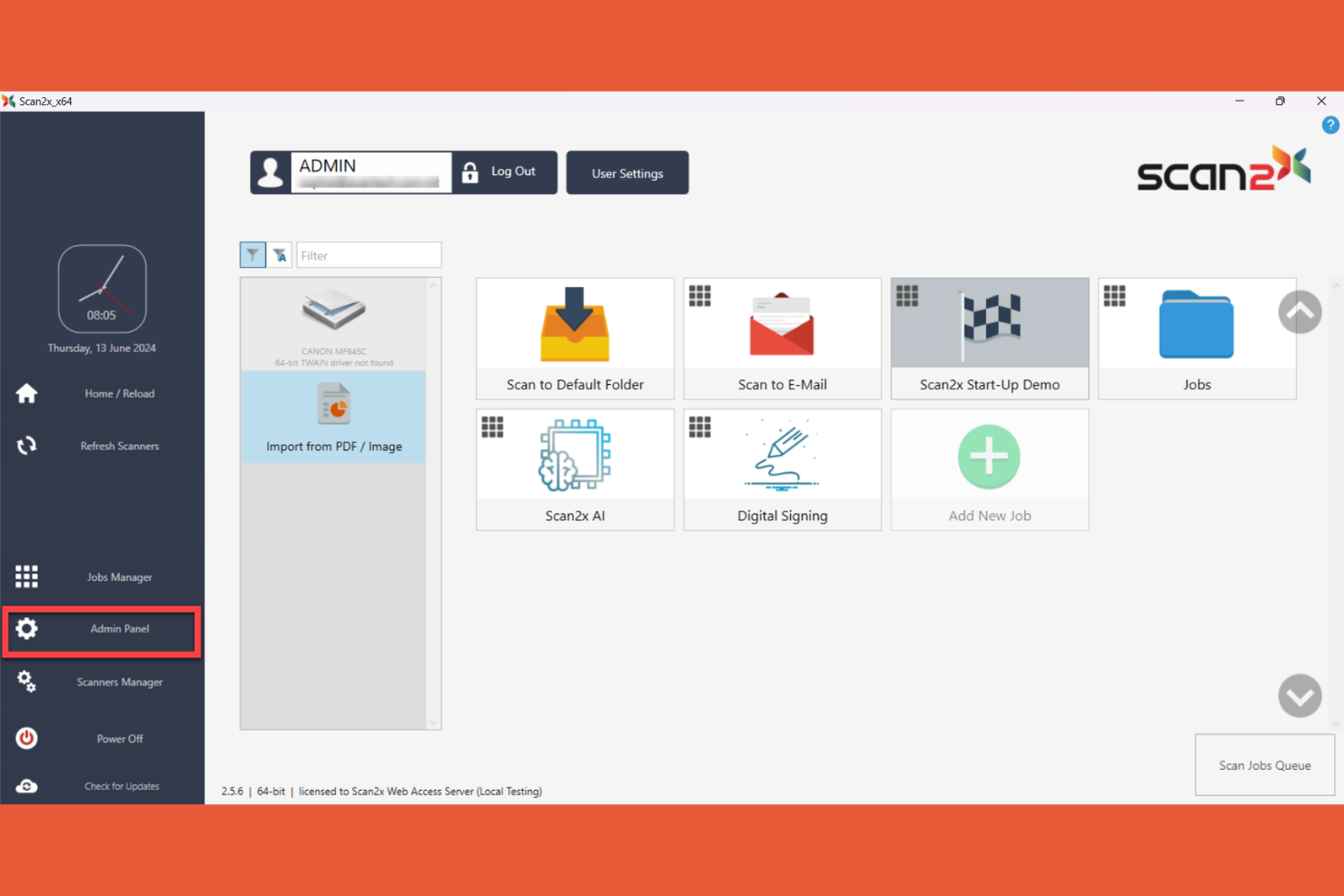Click the Check for Updates label
The width and height of the screenshot is (1344, 896).
122,787
